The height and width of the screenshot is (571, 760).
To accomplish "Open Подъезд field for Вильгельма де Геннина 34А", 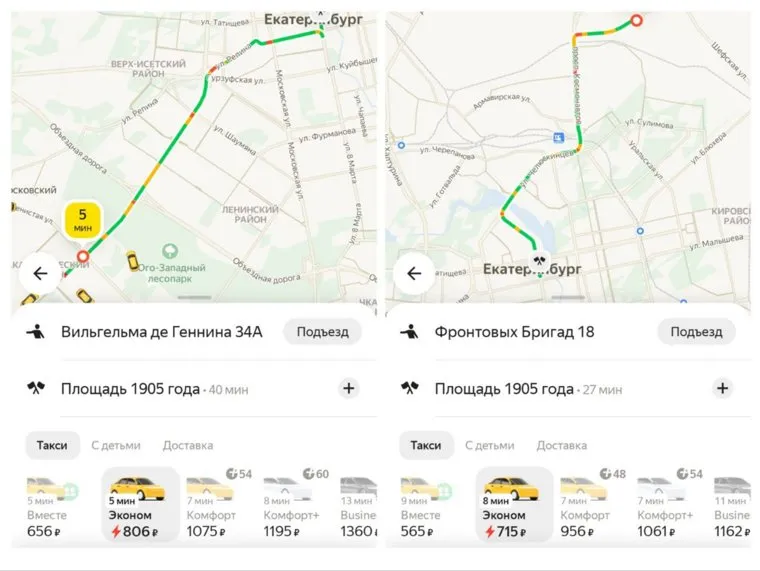I will pos(321,332).
